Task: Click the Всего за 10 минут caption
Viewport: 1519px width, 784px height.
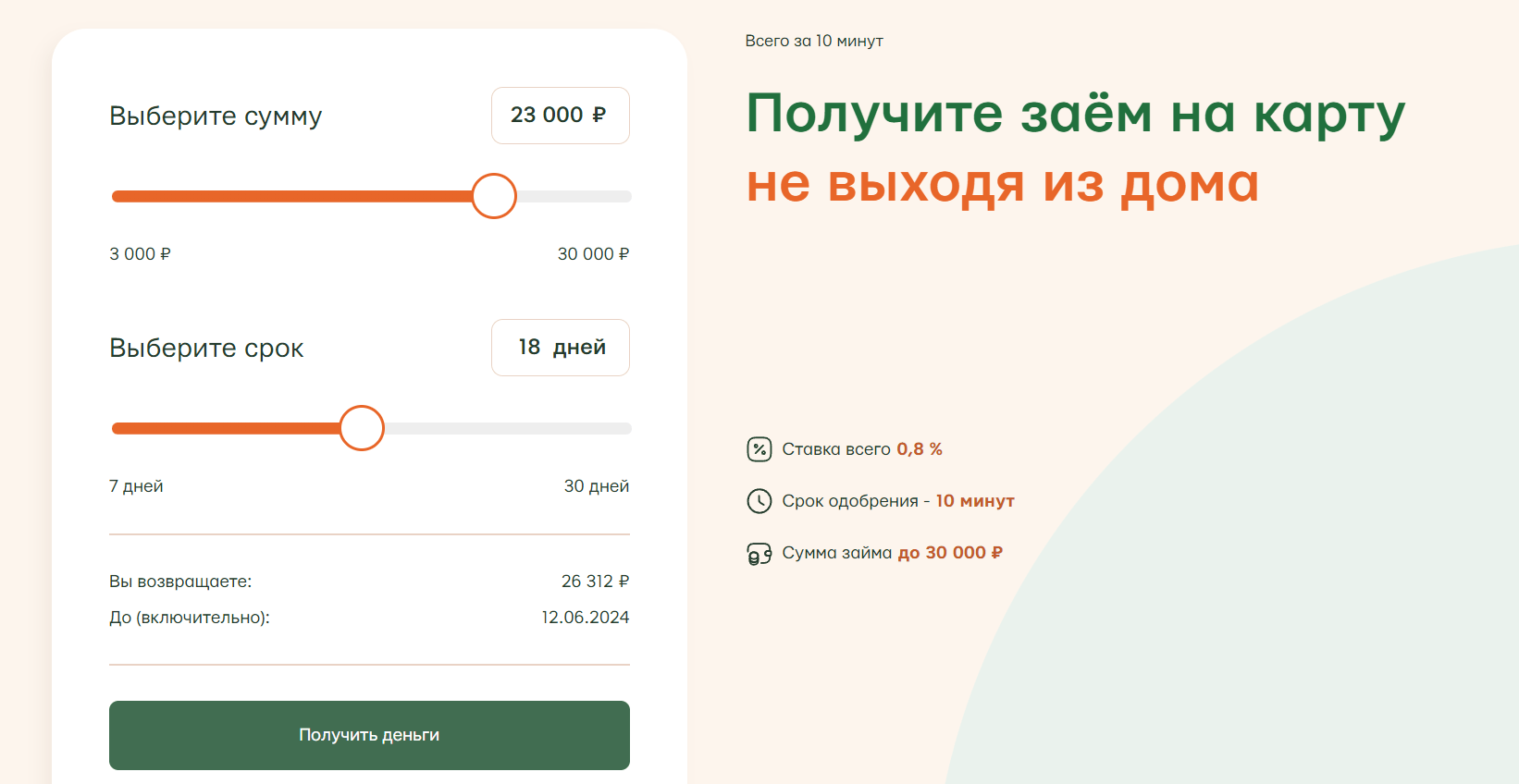Action: click(x=814, y=41)
